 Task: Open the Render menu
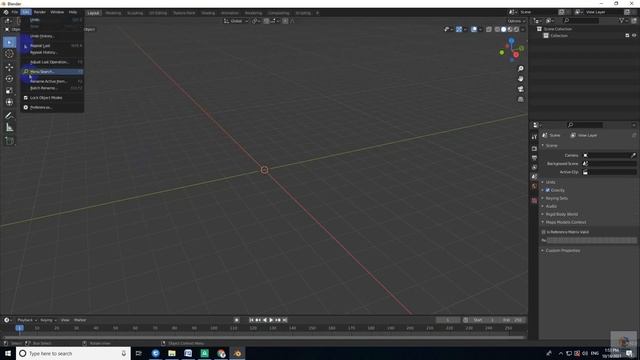[40, 12]
